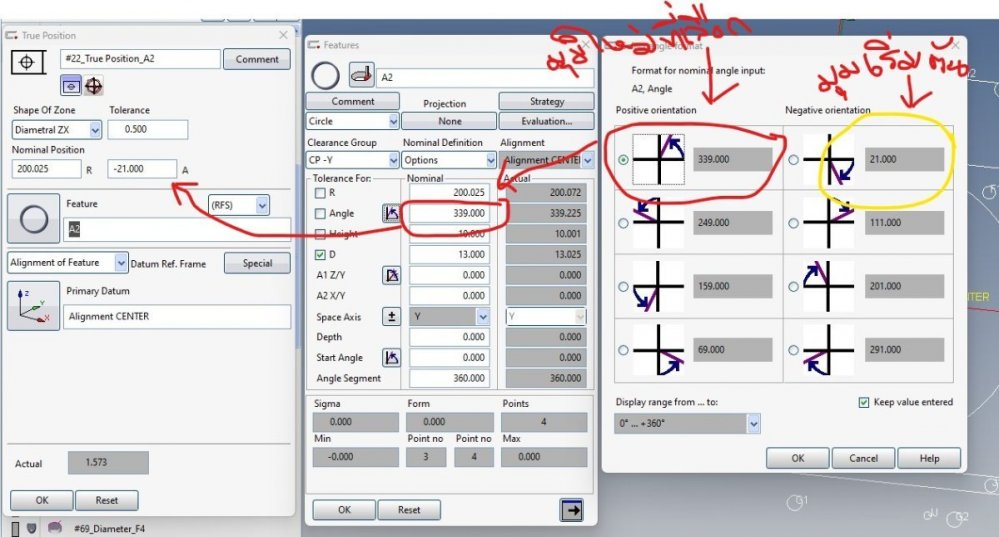Image resolution: width=999 pixels, height=537 pixels.
Task: Click the Space Axis plus-minus icon
Action: (391, 317)
